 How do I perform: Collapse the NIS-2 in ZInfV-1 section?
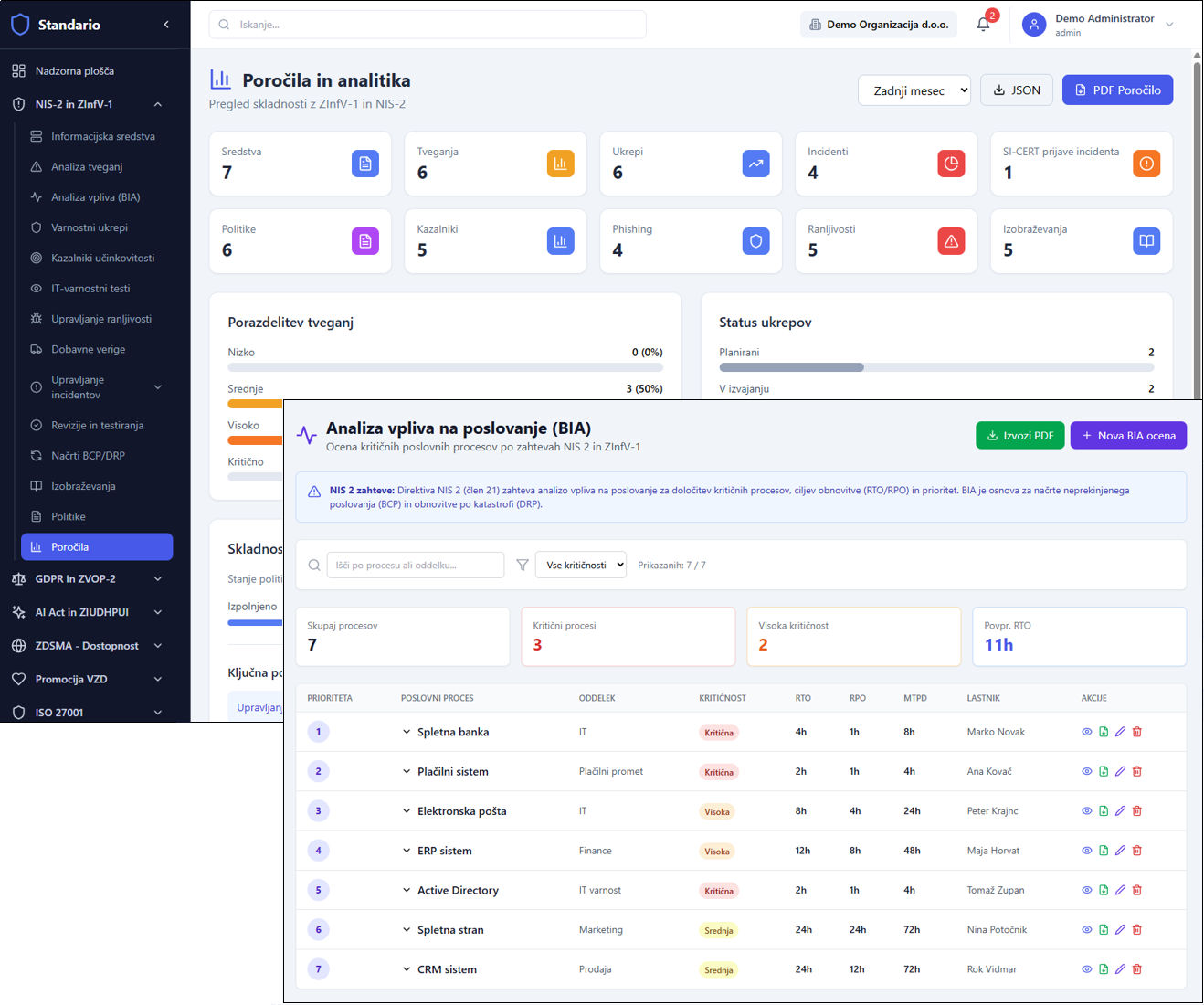click(87, 104)
